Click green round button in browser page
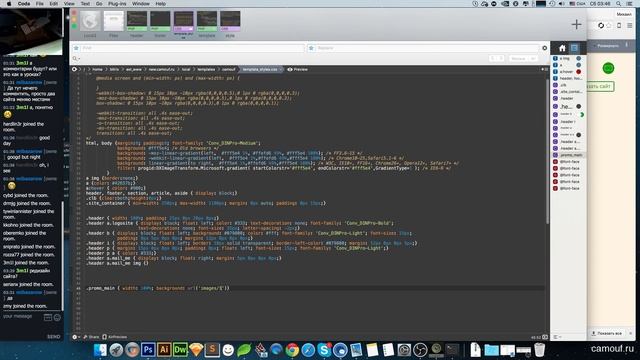This screenshot has width=640, height=360. (608, 68)
